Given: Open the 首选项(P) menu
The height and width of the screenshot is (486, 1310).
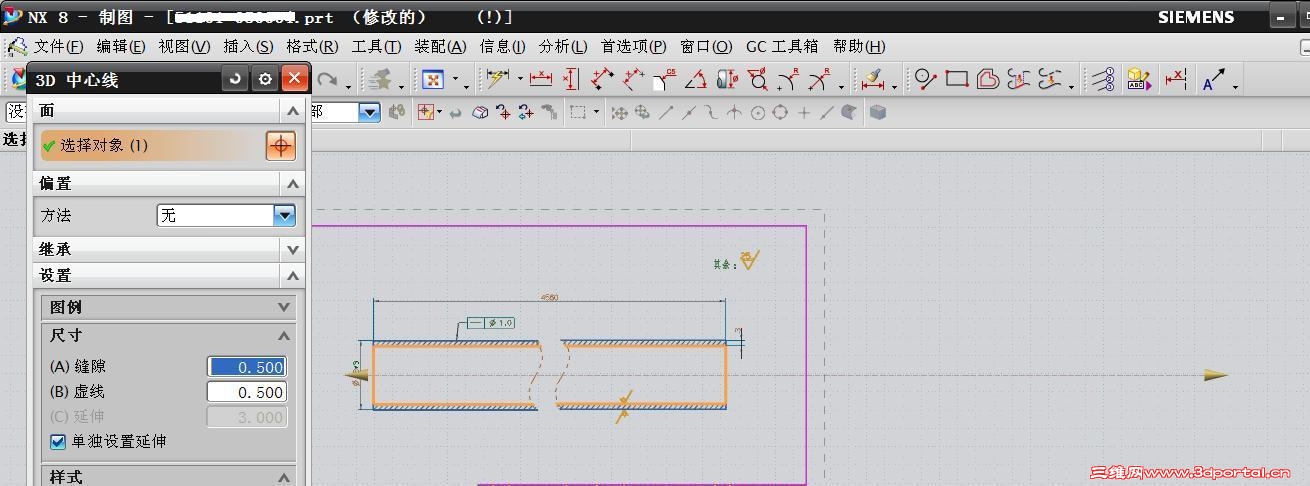Looking at the screenshot, I should tap(634, 46).
